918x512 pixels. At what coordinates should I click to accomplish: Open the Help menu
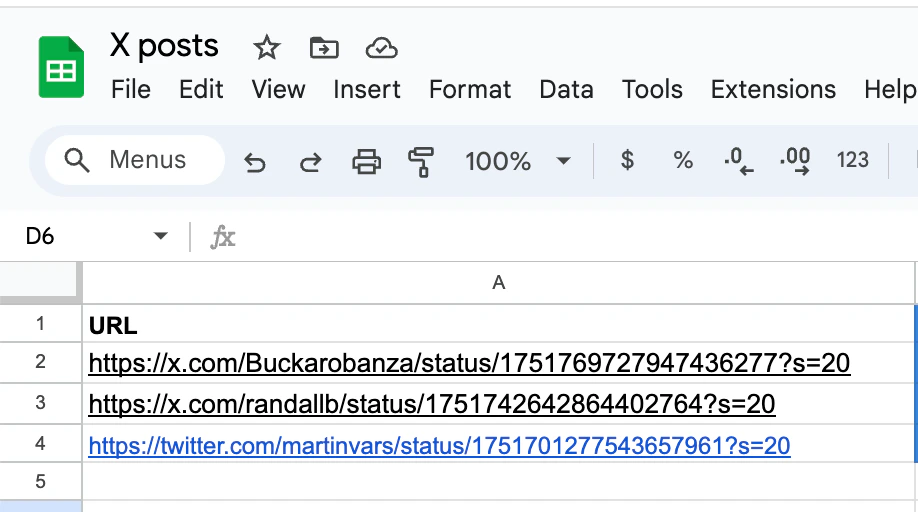click(x=890, y=90)
